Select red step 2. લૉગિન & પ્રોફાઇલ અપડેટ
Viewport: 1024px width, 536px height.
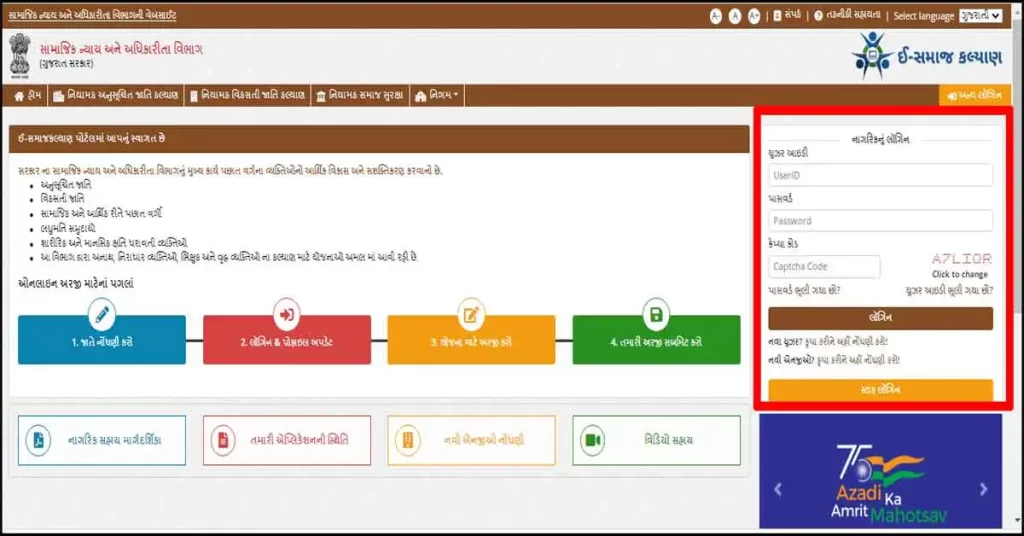point(287,340)
